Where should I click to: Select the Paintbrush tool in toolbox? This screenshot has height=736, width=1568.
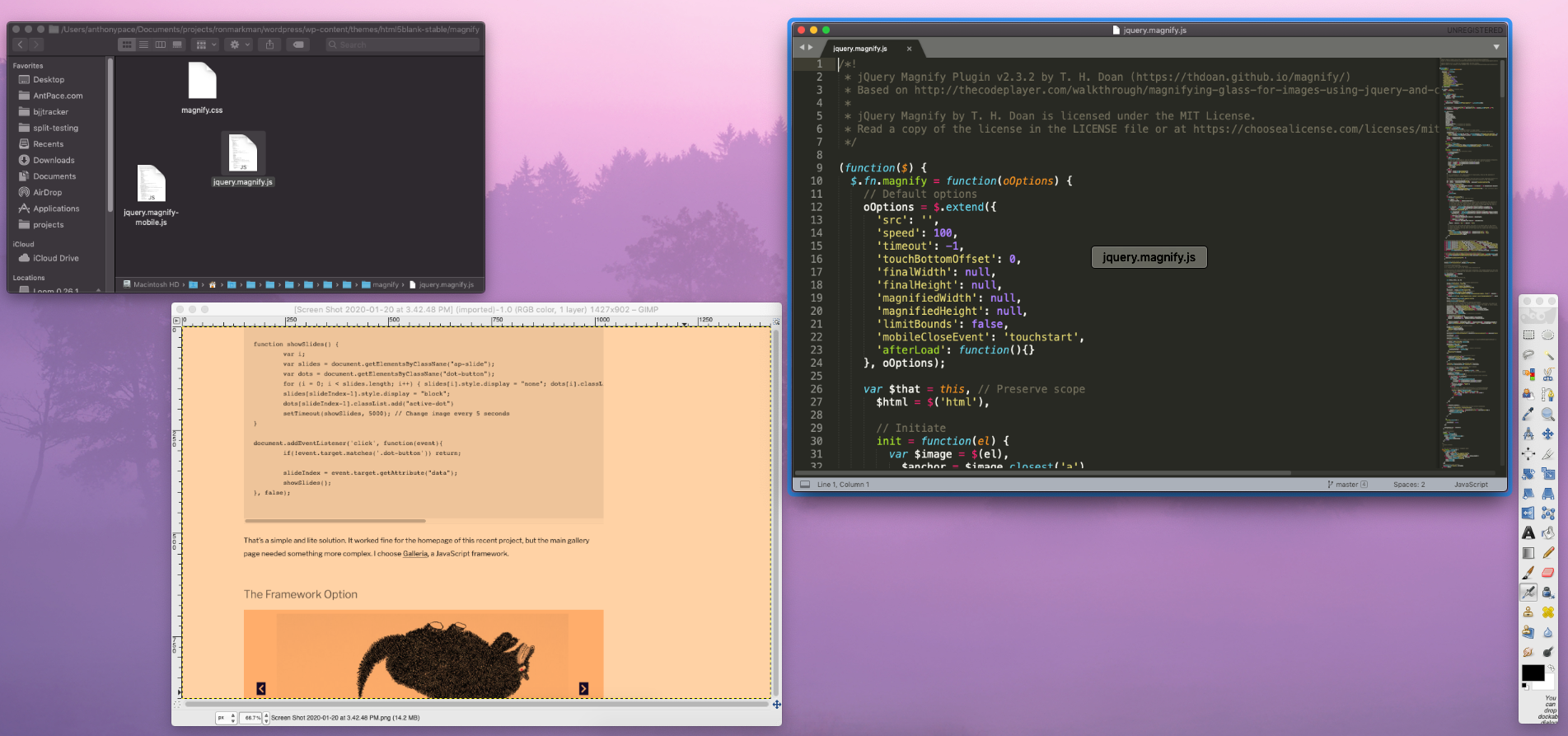(1528, 572)
